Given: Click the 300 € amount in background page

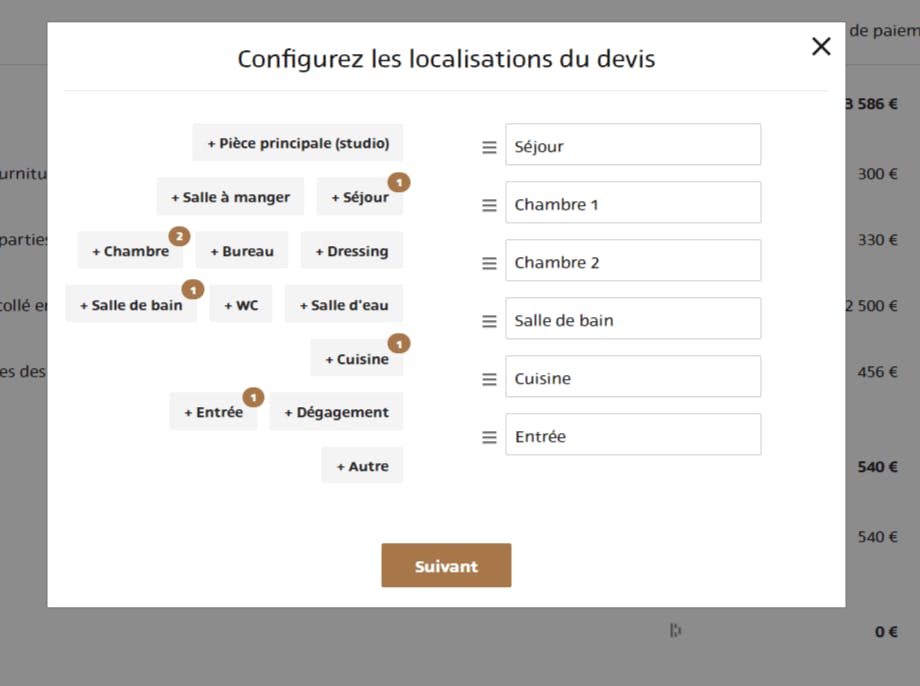Looking at the screenshot, I should pos(878,174).
